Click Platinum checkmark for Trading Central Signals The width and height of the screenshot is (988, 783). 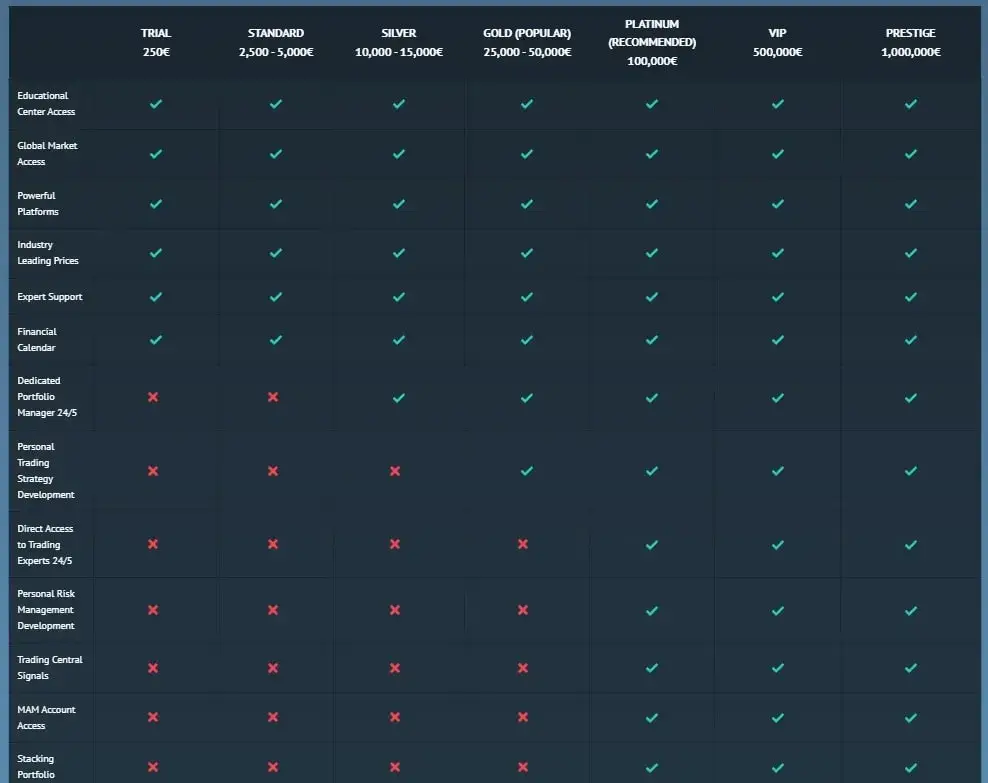point(652,668)
